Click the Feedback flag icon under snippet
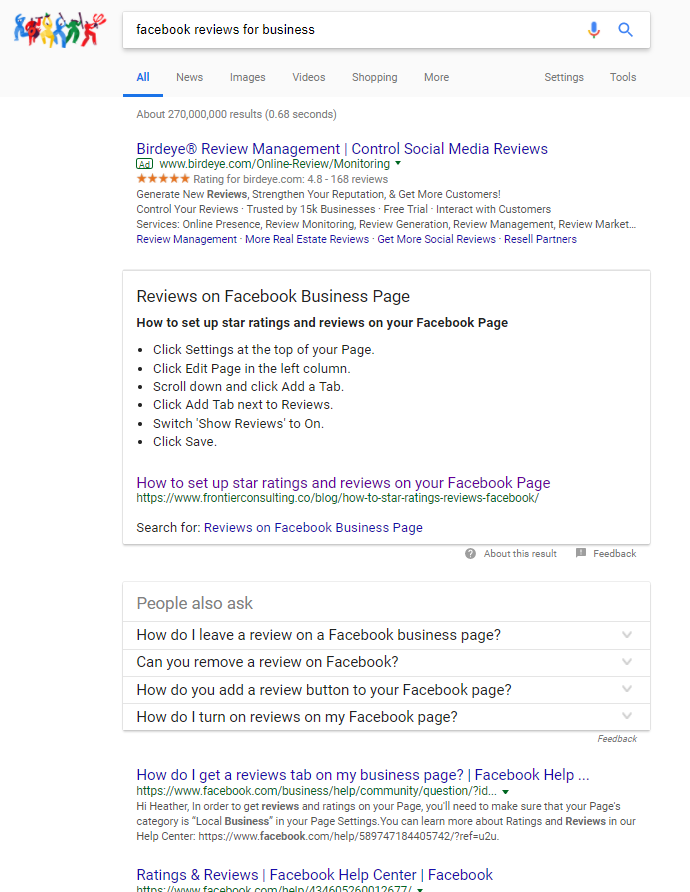Image resolution: width=690 pixels, height=892 pixels. (x=581, y=553)
